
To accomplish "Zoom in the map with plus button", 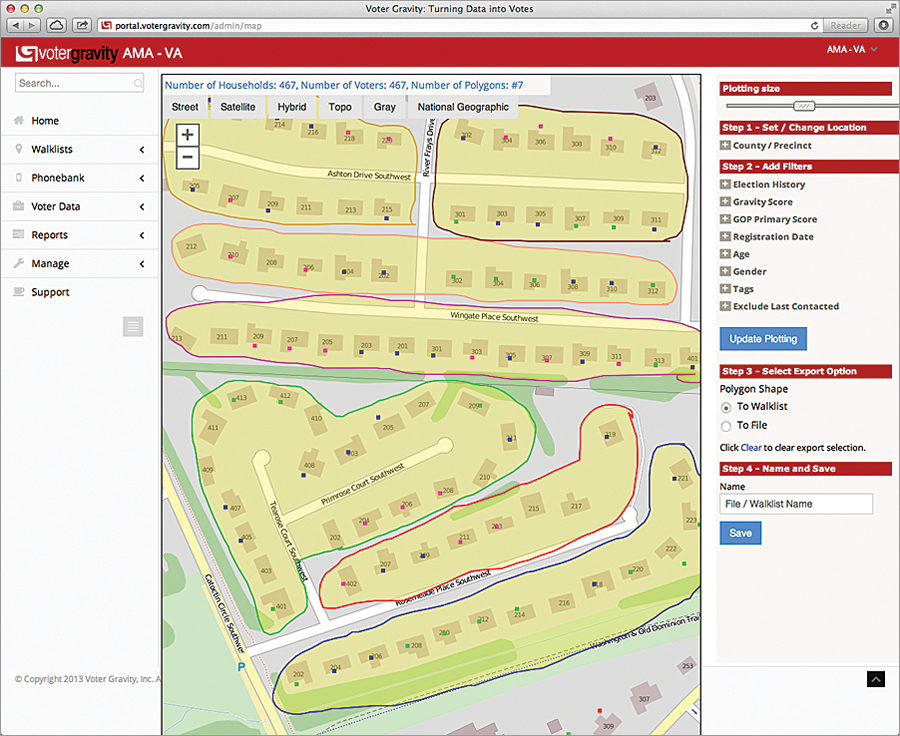I will [187, 135].
